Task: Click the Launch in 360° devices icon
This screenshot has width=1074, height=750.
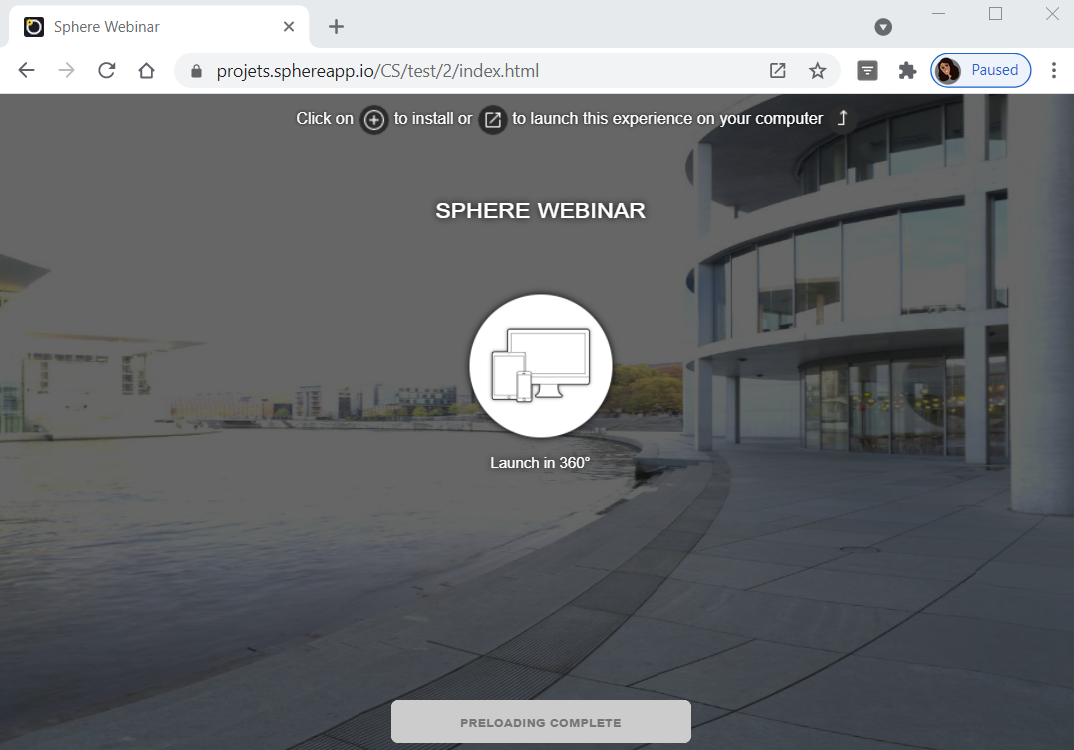Action: click(540, 366)
